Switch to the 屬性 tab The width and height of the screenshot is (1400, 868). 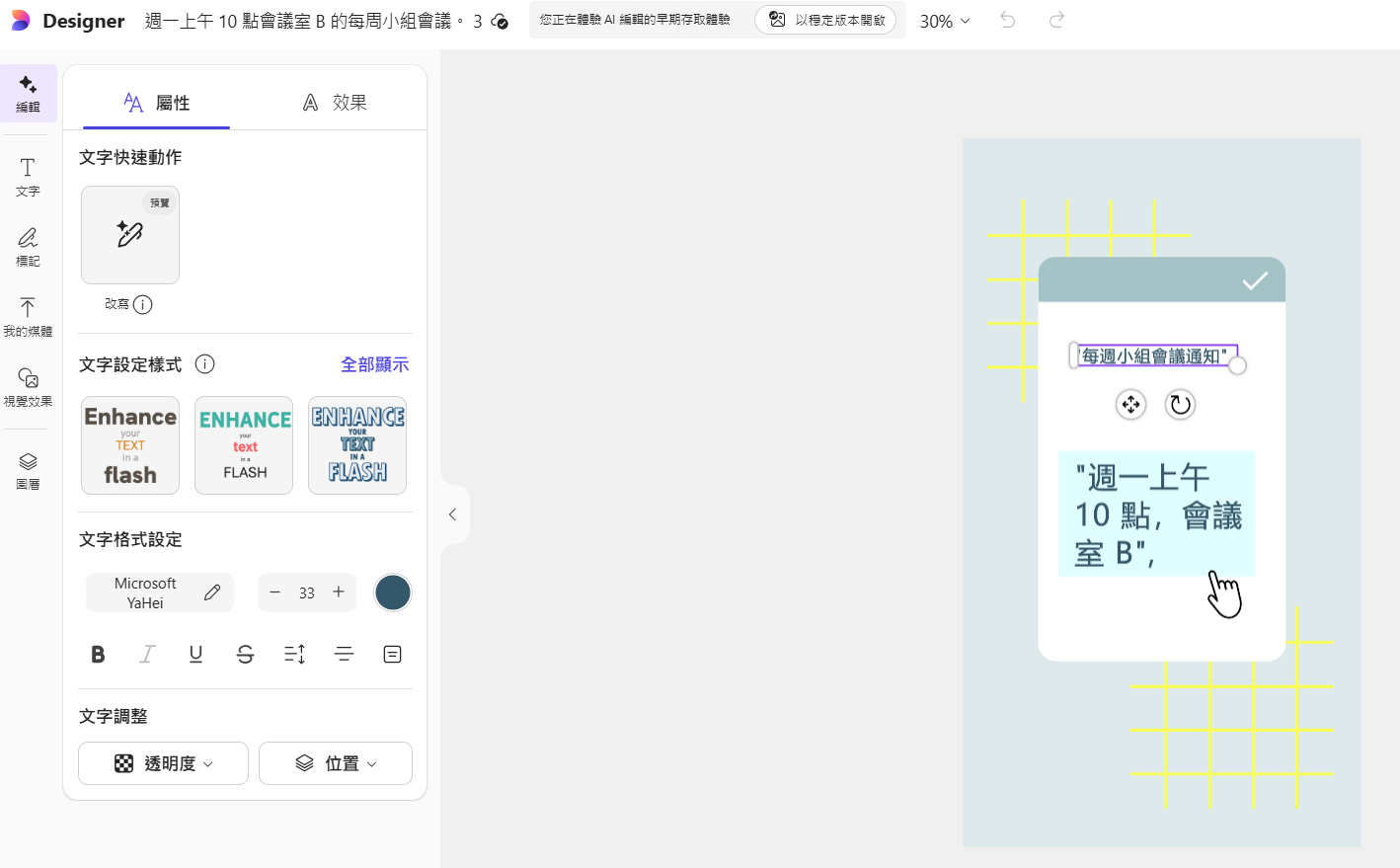pos(157,103)
